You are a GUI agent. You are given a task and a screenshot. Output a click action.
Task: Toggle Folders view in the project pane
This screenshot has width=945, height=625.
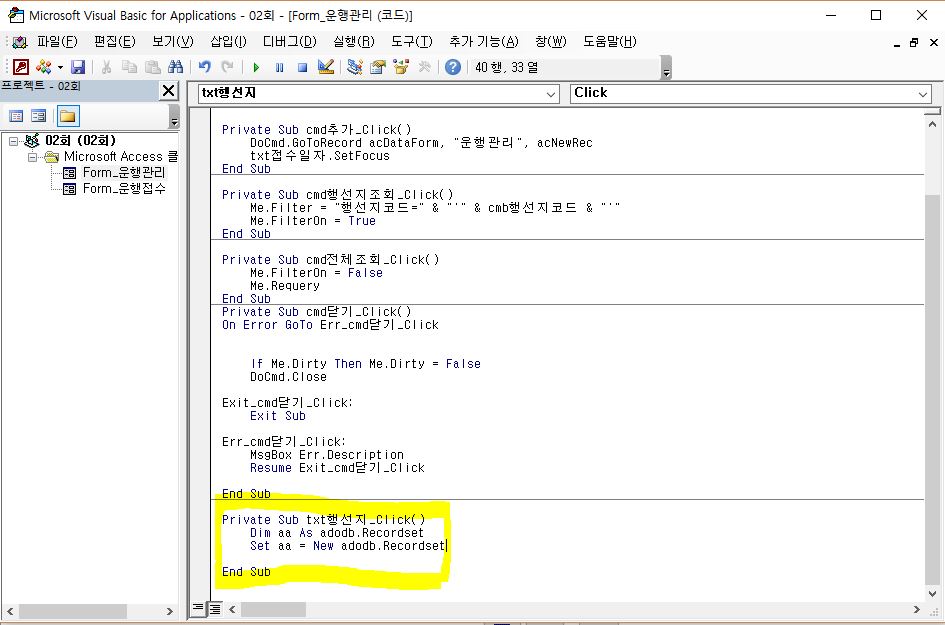point(68,115)
